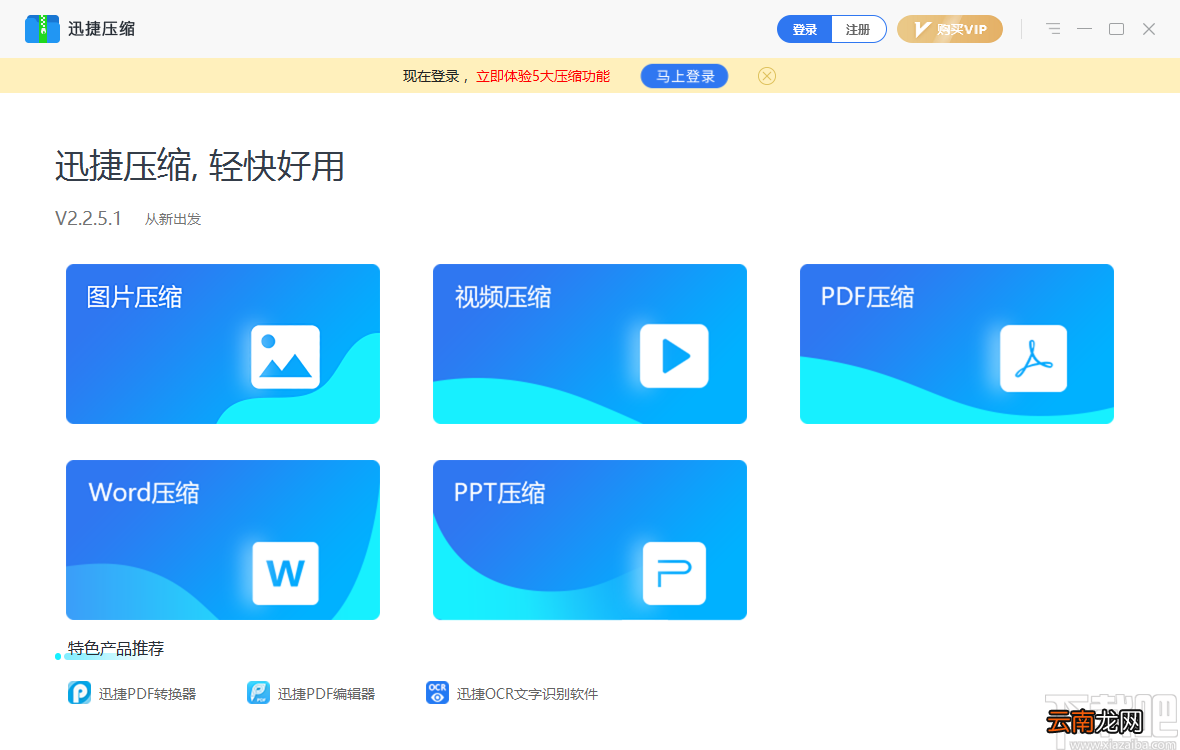Select the 图片压缩 card title

(x=135, y=297)
